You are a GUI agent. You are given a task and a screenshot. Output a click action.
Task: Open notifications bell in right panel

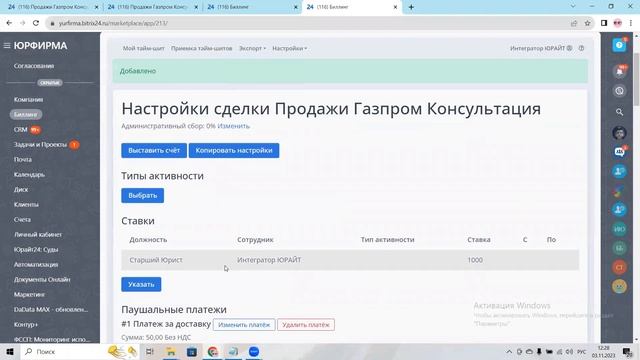(x=620, y=71)
